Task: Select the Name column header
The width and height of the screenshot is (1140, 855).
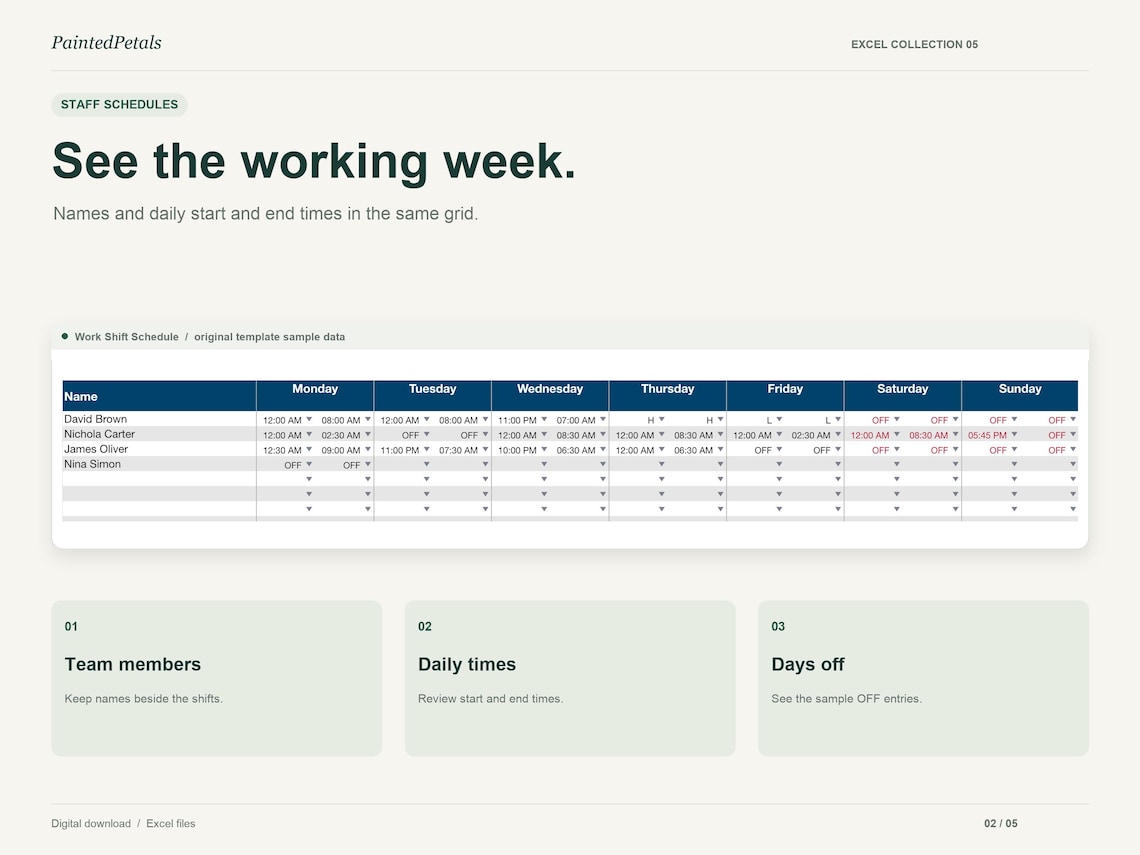Action: coord(159,396)
